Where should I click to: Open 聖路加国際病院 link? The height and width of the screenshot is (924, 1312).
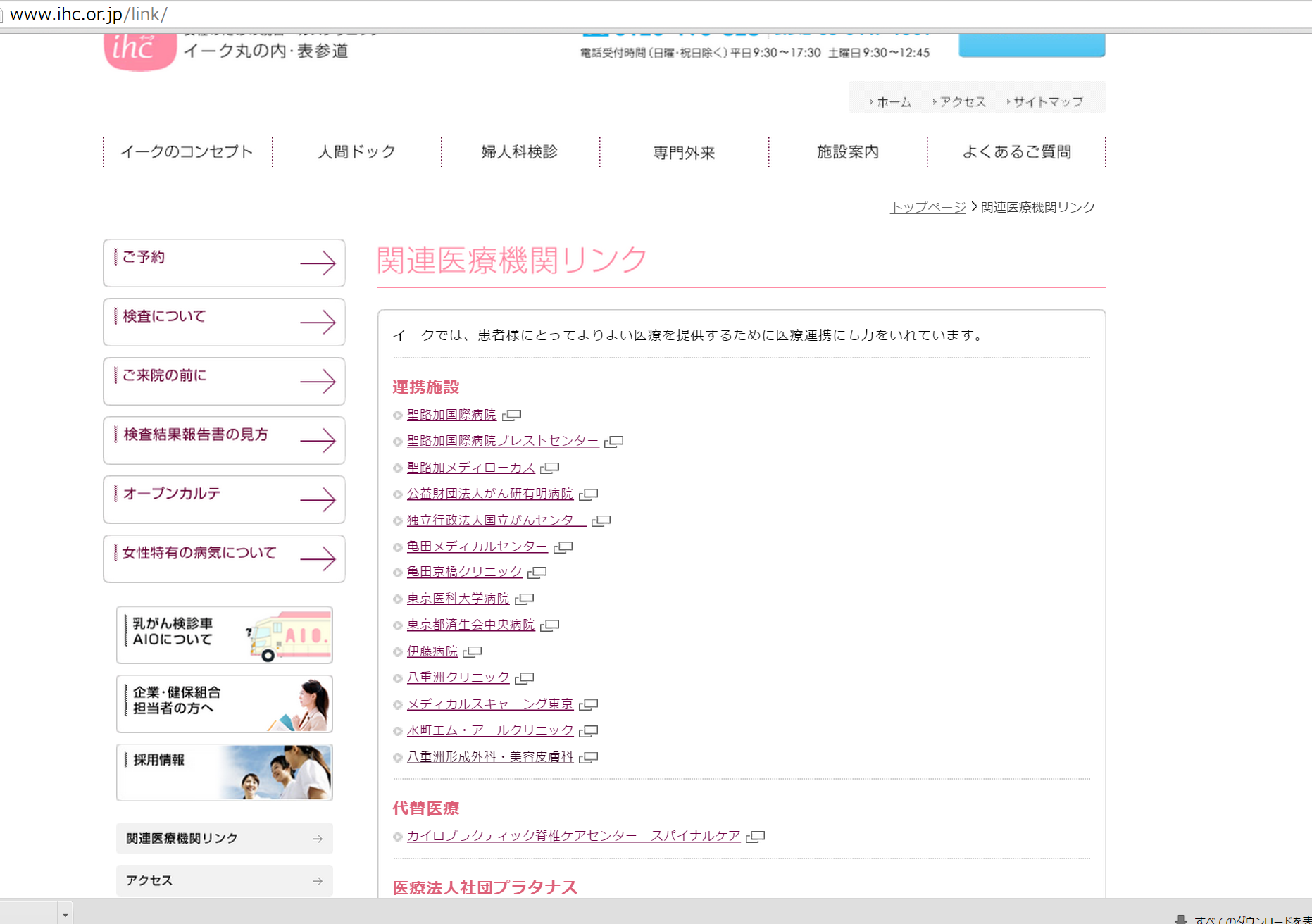[451, 415]
